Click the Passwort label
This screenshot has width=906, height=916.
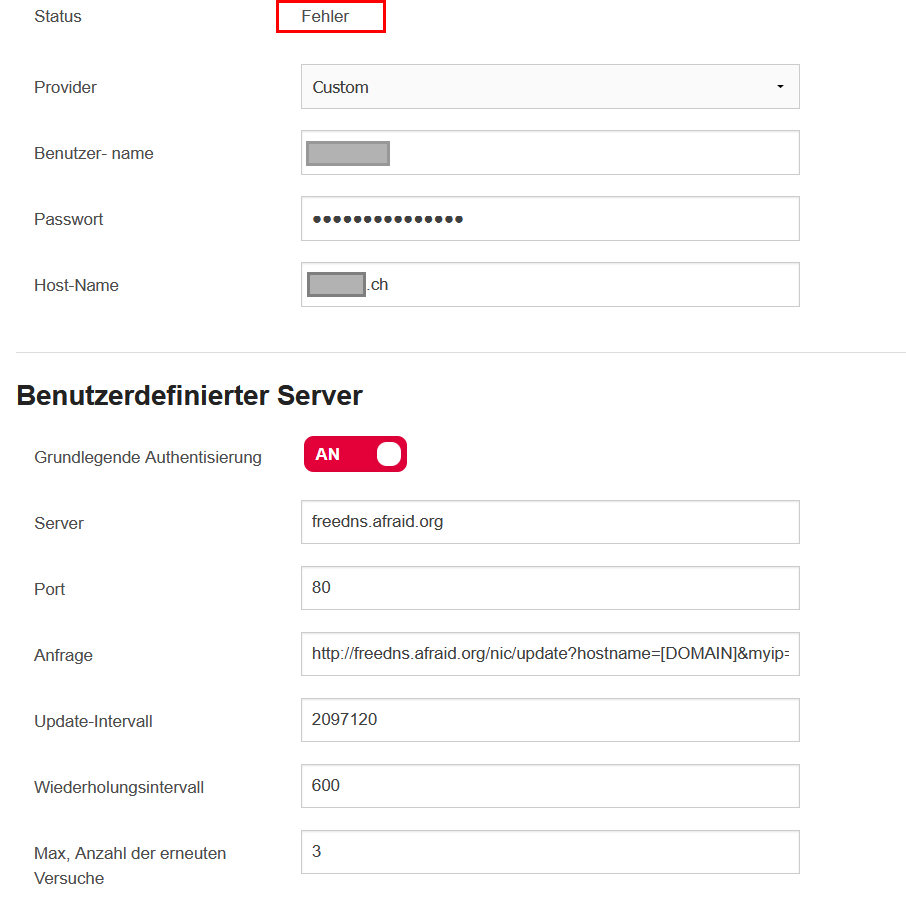68,219
